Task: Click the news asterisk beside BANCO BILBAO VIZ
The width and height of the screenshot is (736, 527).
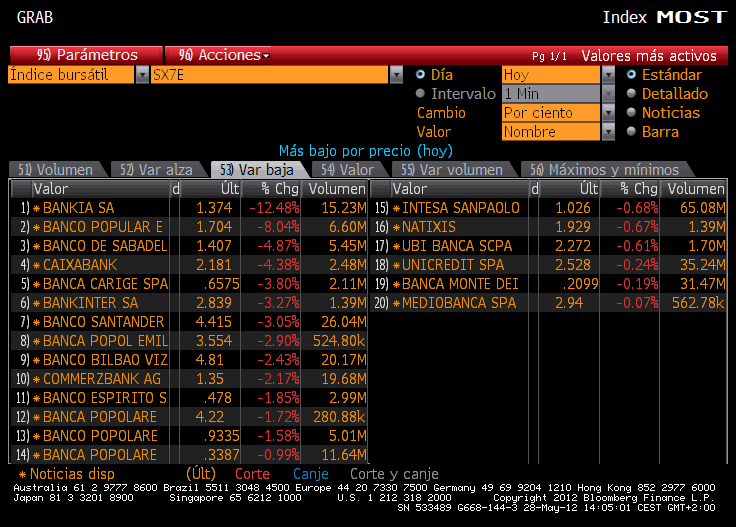Action: coord(36,360)
